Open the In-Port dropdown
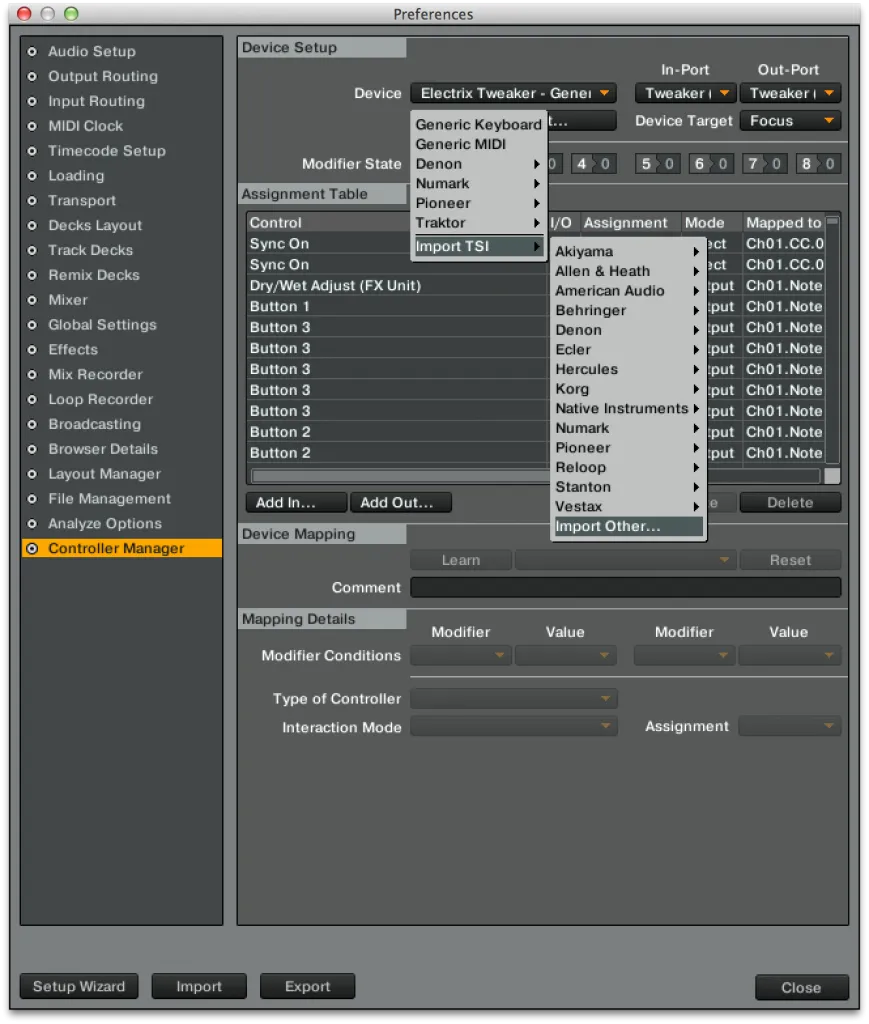This screenshot has height=1024, width=869. 686,93
